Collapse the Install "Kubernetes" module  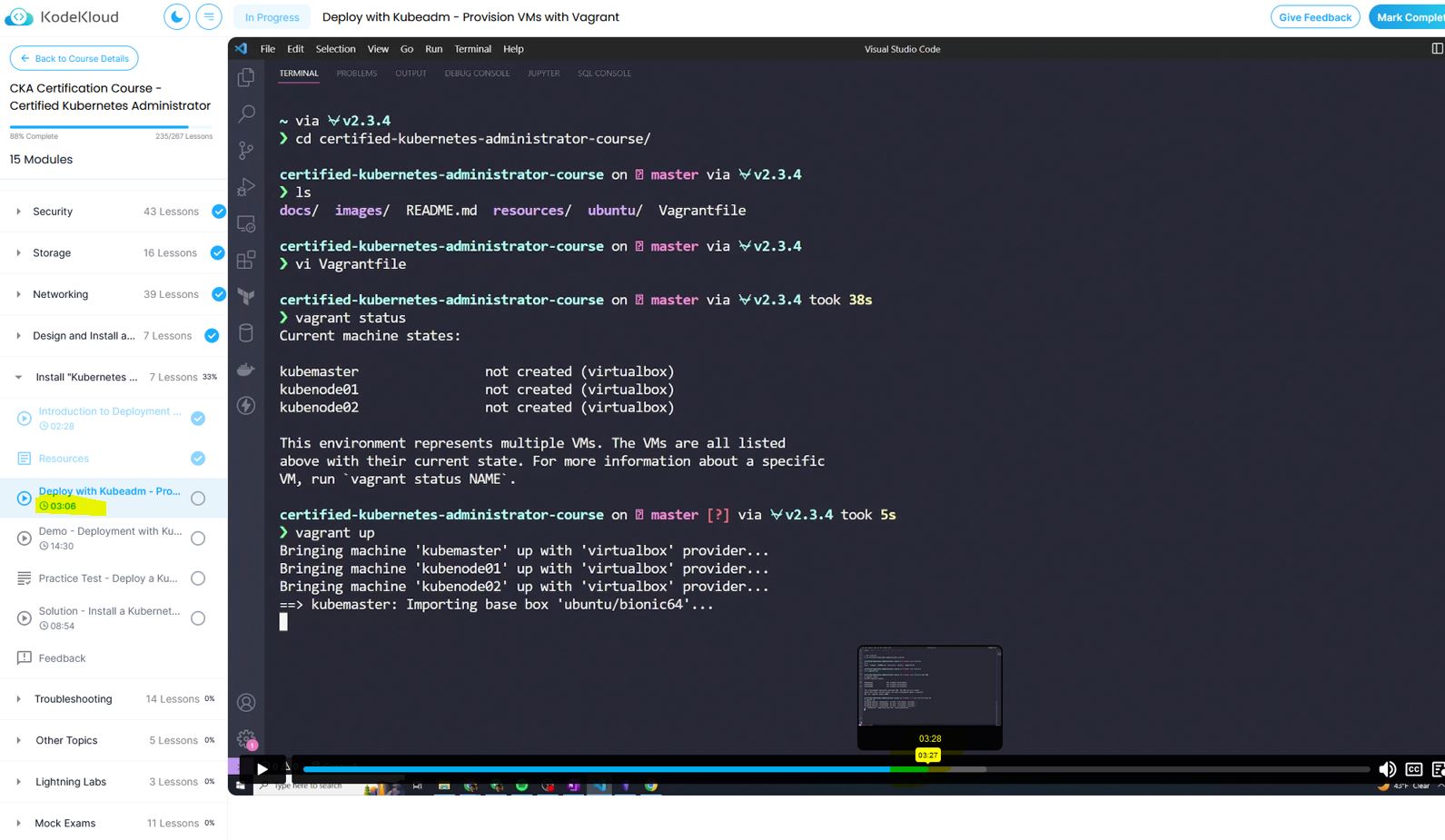point(18,377)
